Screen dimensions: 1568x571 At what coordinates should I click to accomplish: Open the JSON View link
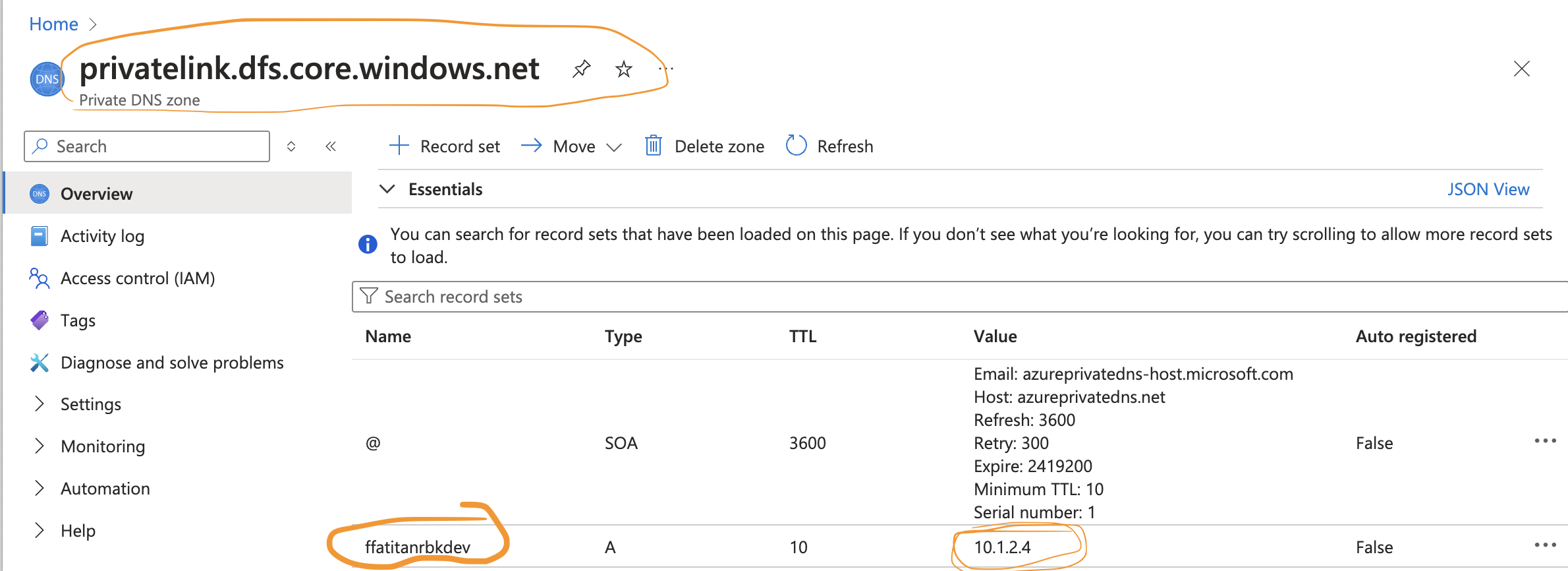pos(1488,189)
